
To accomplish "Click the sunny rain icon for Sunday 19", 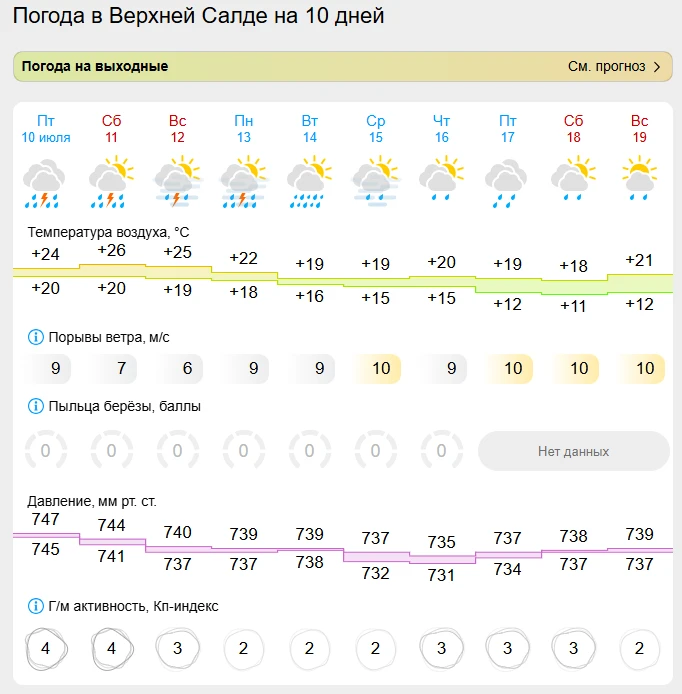I will [640, 178].
